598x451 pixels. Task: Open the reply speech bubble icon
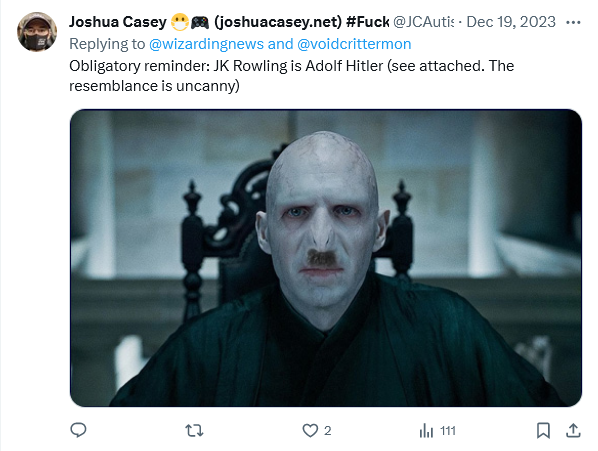pos(79,430)
